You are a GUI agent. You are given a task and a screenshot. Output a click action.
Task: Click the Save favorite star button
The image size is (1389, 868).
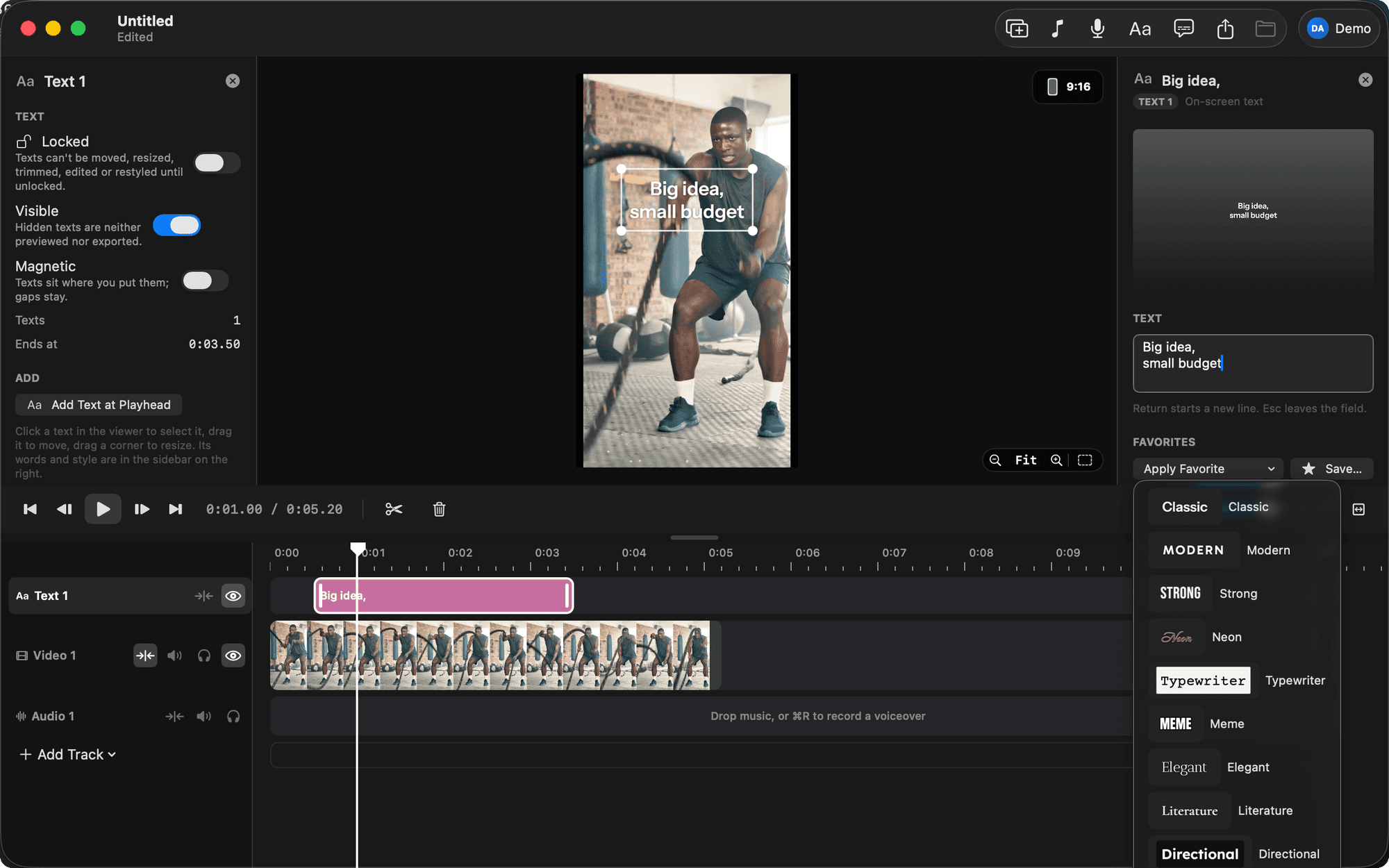[x=1331, y=469]
